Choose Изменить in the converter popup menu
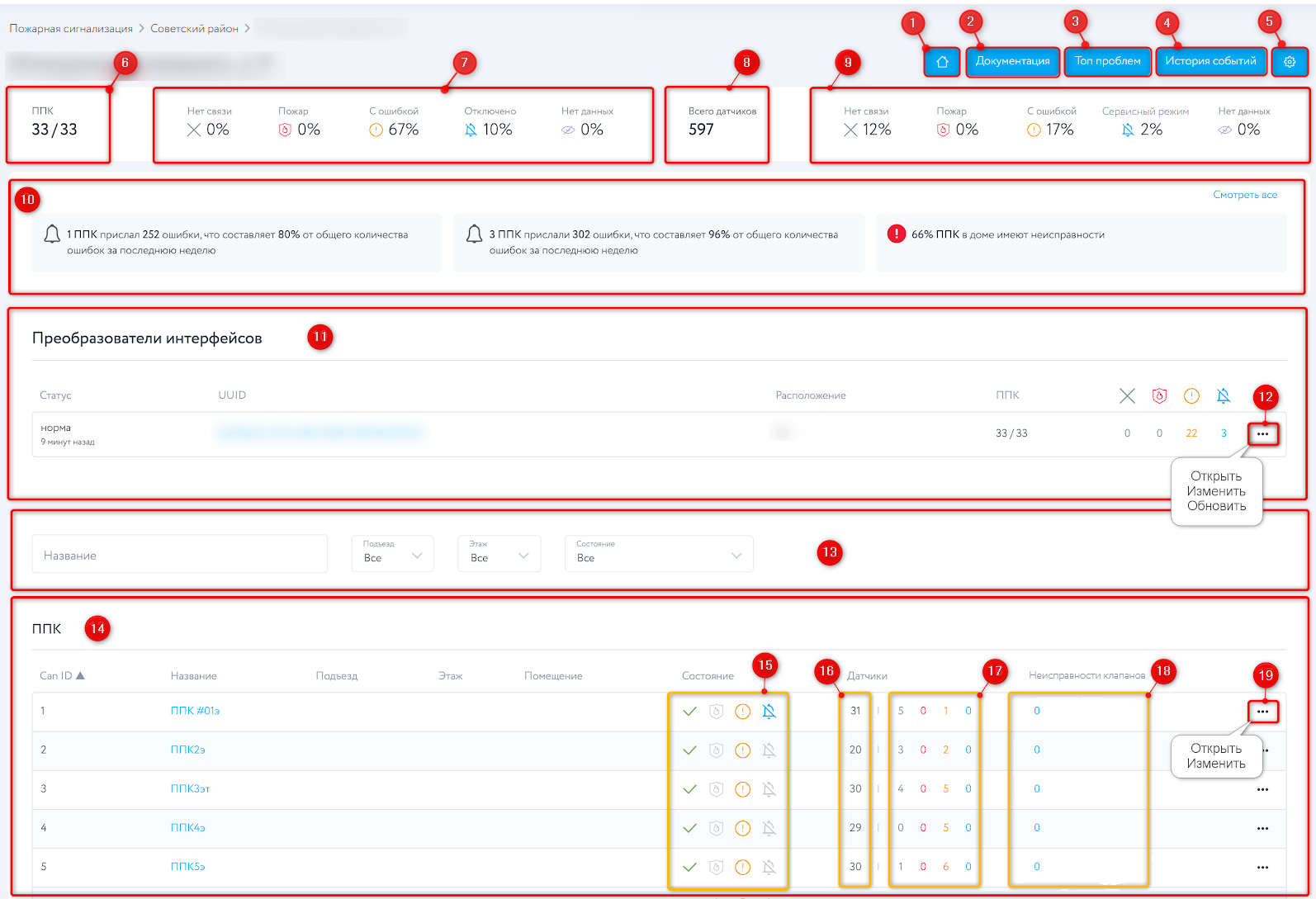Image resolution: width=1316 pixels, height=899 pixels. point(1216,491)
